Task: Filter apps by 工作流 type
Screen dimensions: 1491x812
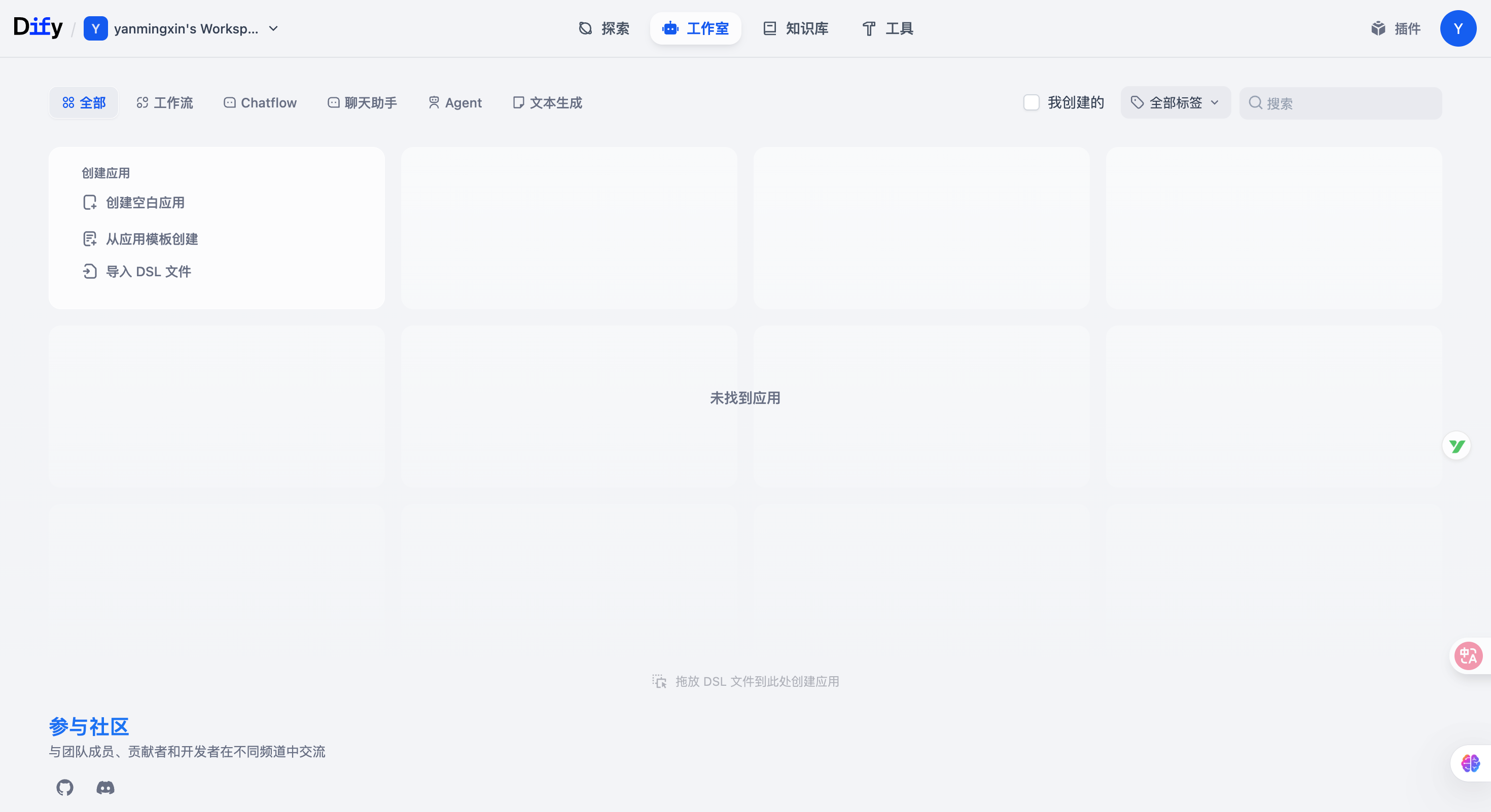Action: [165, 102]
